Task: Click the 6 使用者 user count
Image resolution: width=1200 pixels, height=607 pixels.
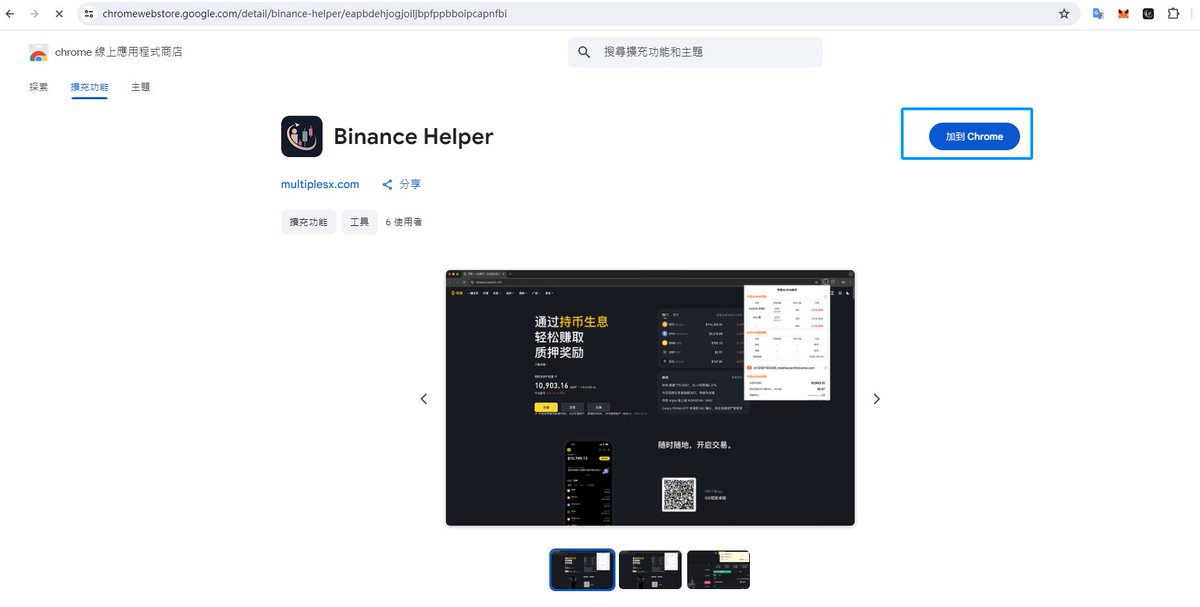Action: click(x=404, y=222)
